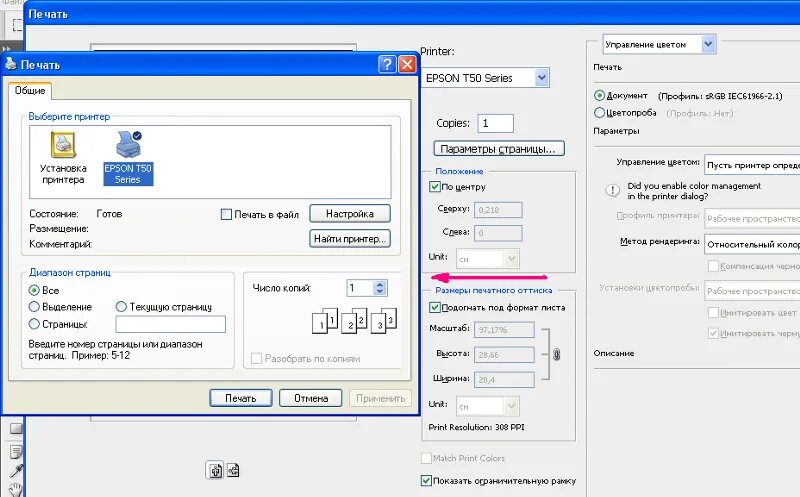This screenshot has width=800, height=497.
Task: Click the Компенсация черной точки checkbox
Action: pos(713,266)
